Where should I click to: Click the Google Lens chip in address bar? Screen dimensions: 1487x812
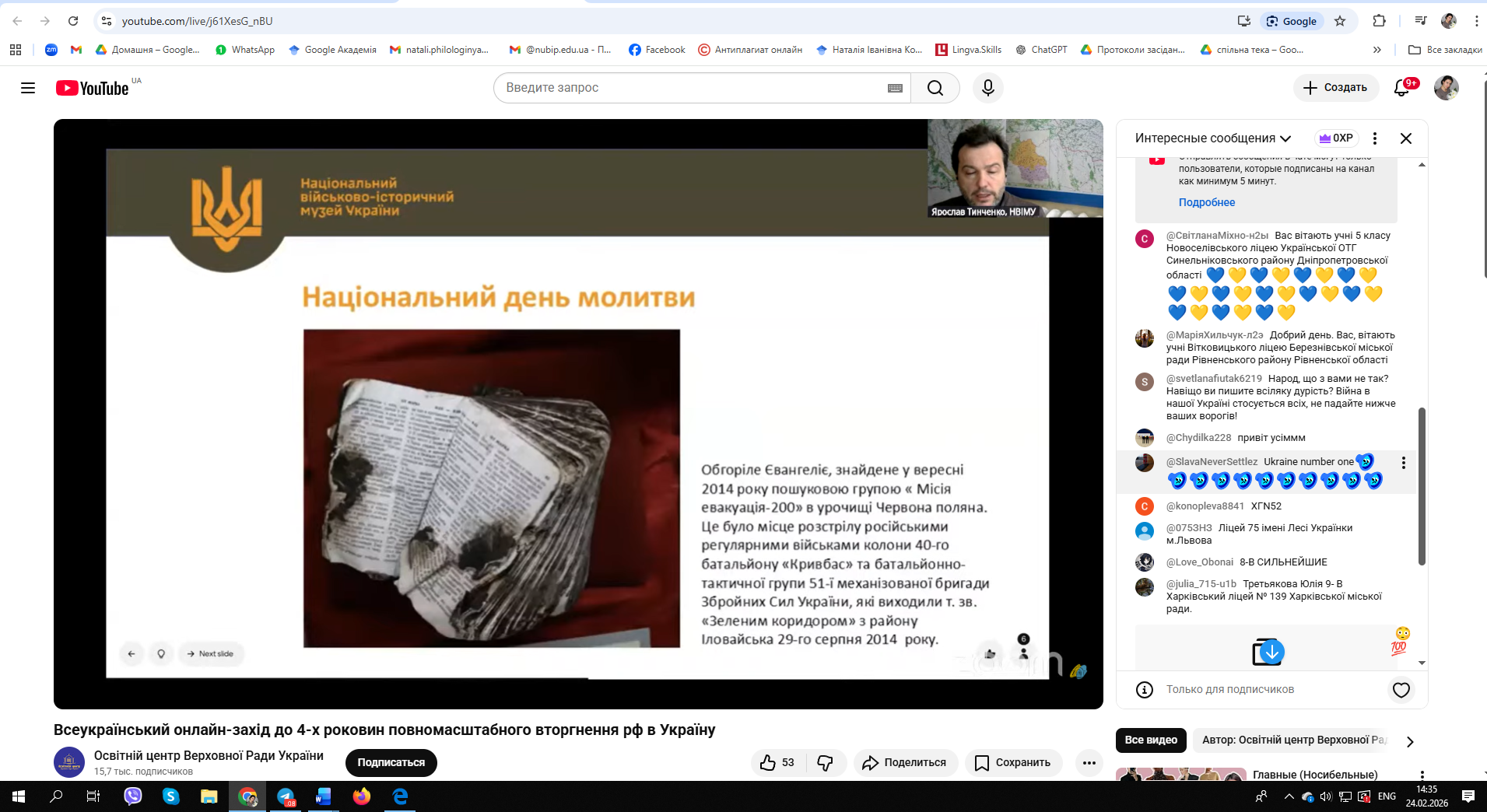click(1292, 21)
